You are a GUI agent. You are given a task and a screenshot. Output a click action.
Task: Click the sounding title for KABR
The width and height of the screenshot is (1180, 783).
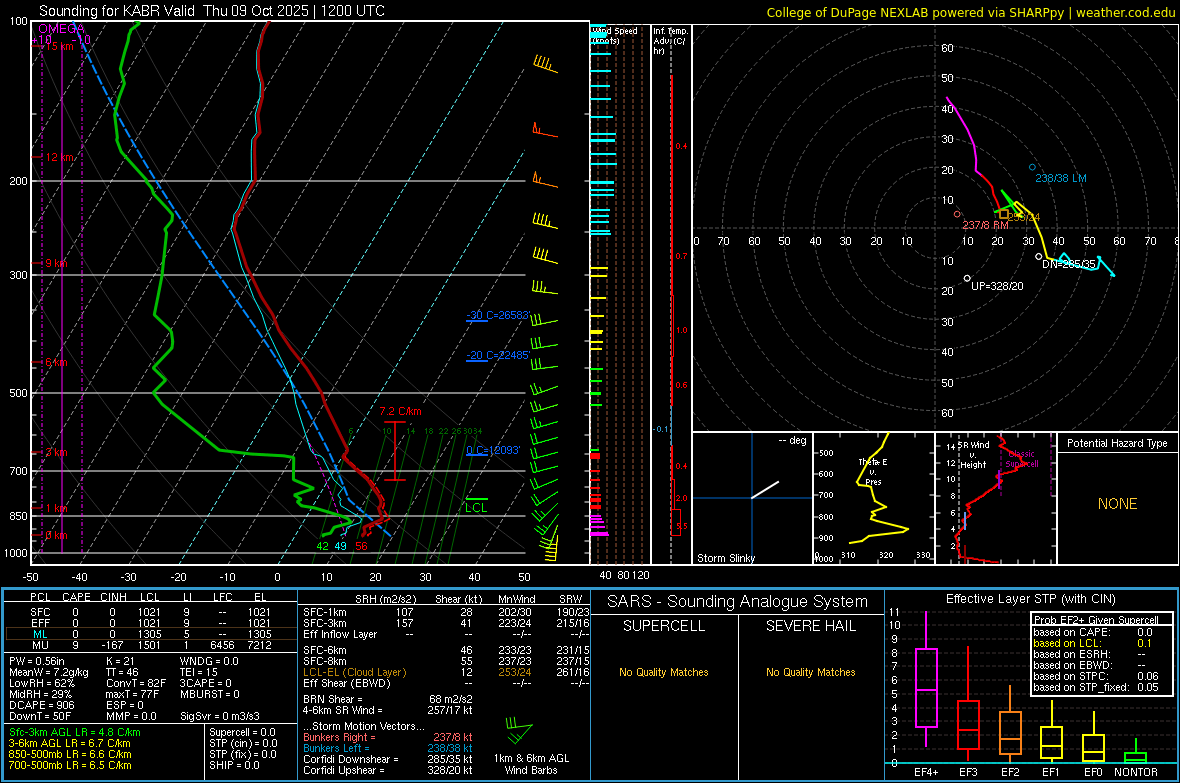211,11
